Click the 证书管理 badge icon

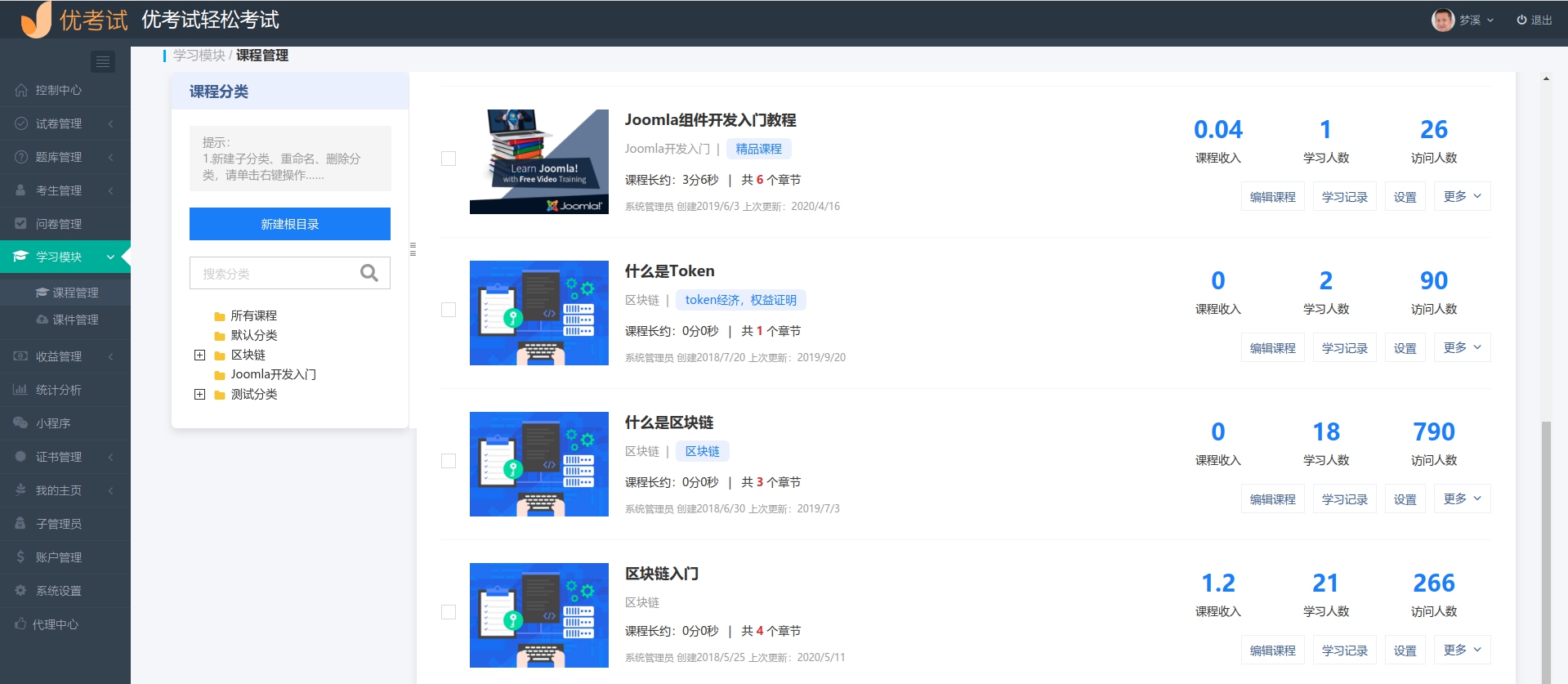click(21, 457)
